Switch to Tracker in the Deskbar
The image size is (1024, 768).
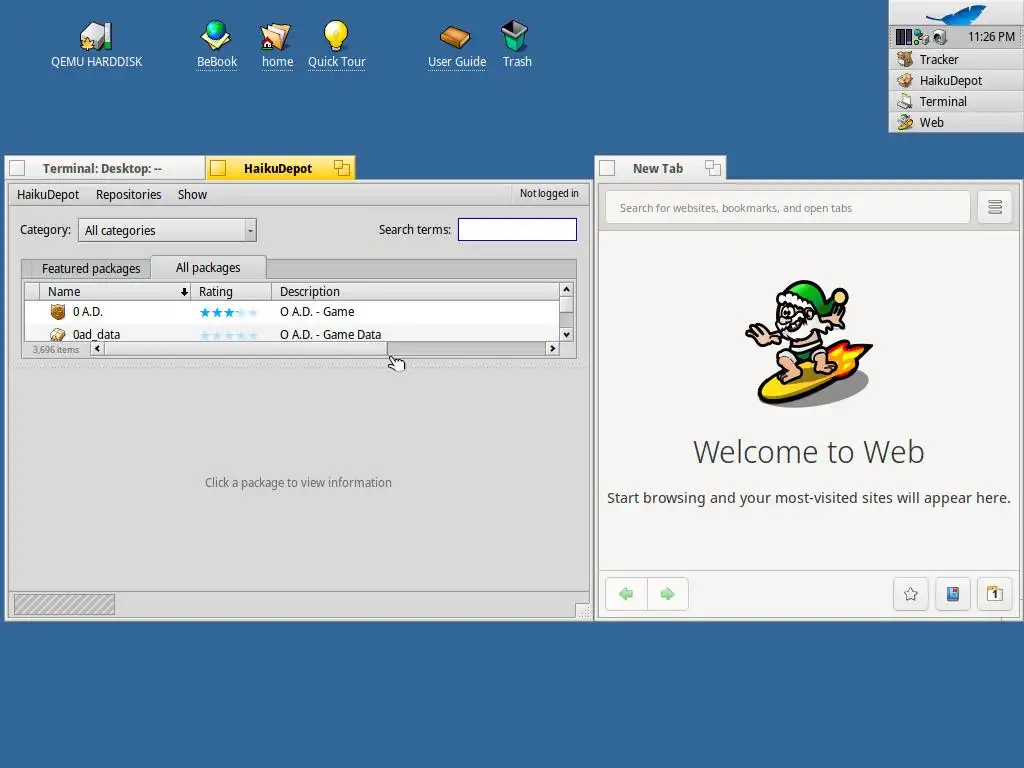point(956,59)
